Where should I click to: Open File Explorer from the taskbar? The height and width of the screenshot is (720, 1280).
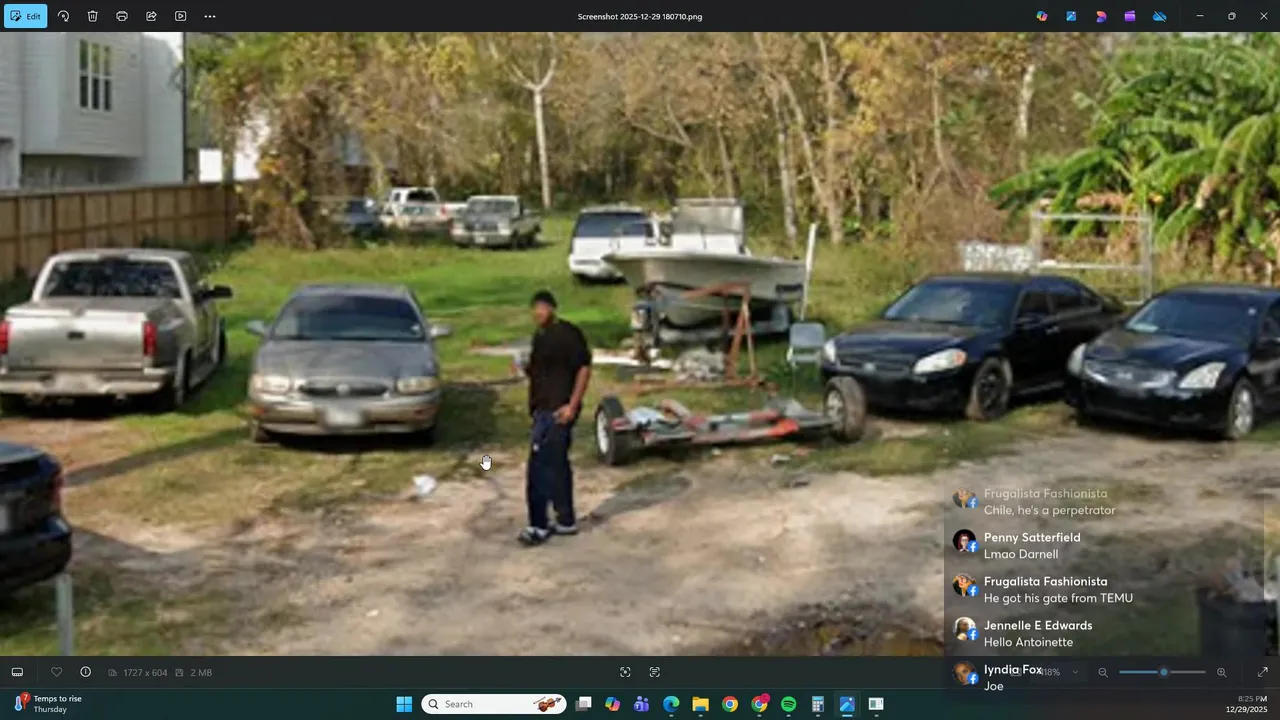point(701,704)
